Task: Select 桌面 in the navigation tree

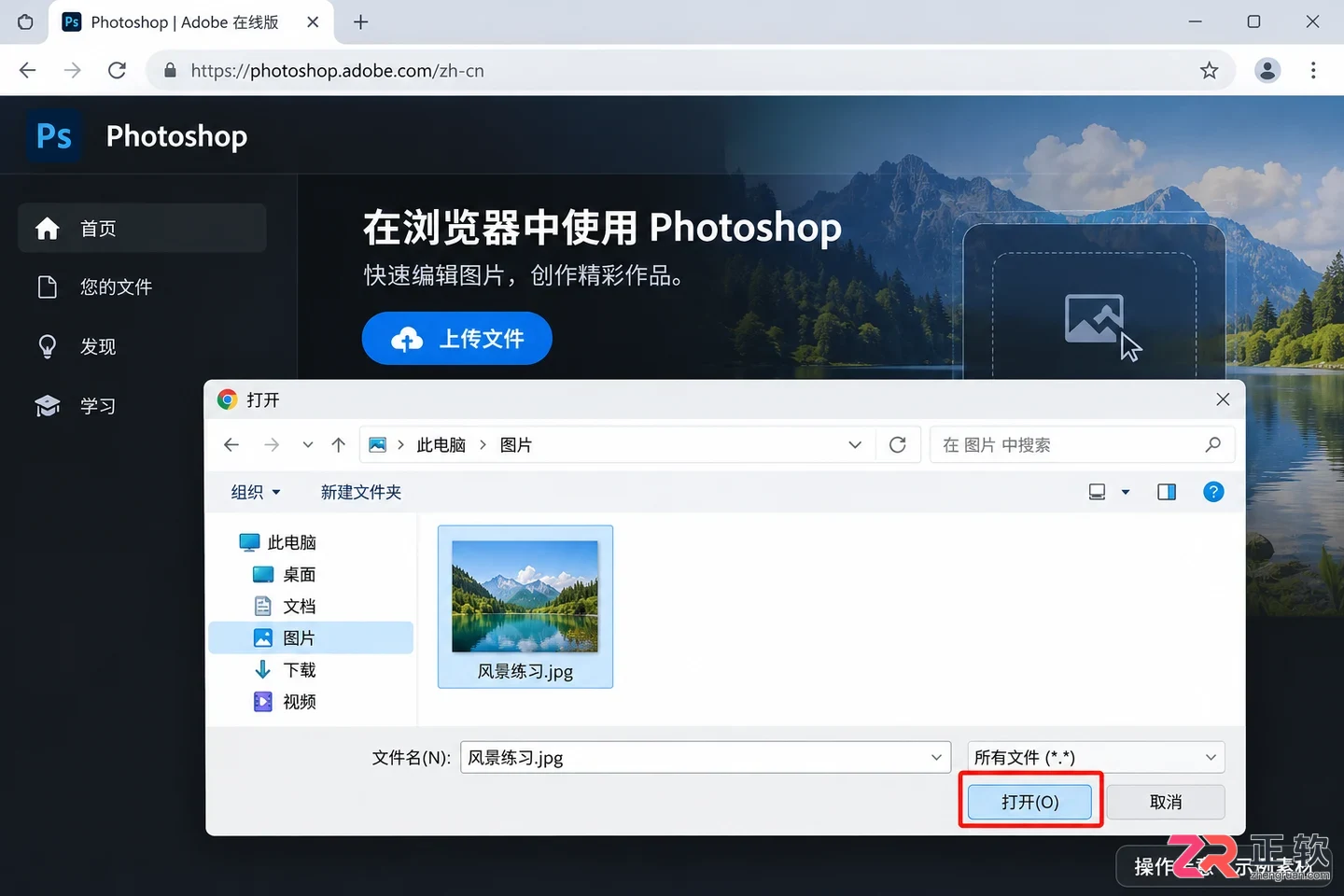Action: coord(285,574)
